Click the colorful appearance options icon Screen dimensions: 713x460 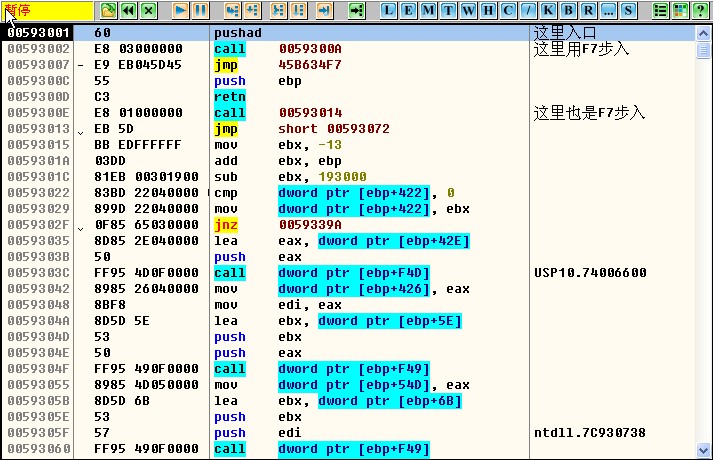tap(680, 10)
